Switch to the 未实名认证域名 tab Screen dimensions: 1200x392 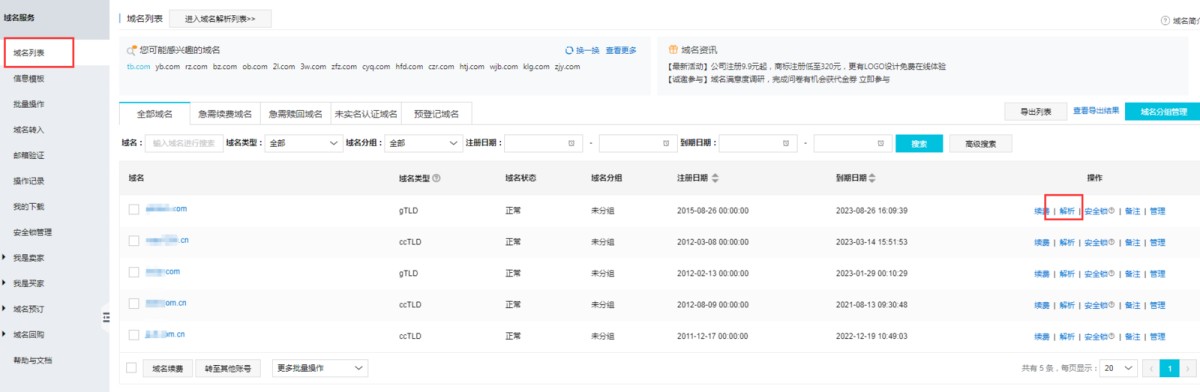[366, 113]
